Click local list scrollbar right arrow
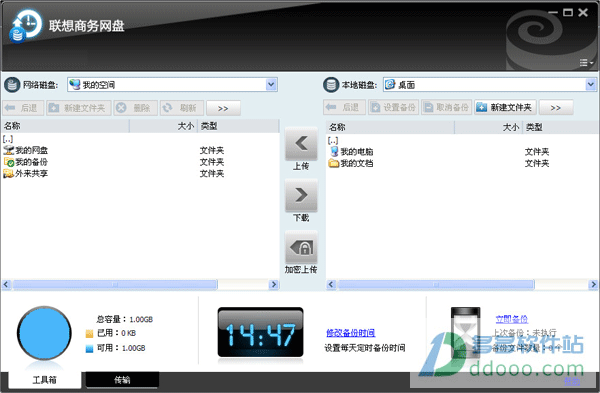Image resolution: width=600 pixels, height=393 pixels. 593,284
